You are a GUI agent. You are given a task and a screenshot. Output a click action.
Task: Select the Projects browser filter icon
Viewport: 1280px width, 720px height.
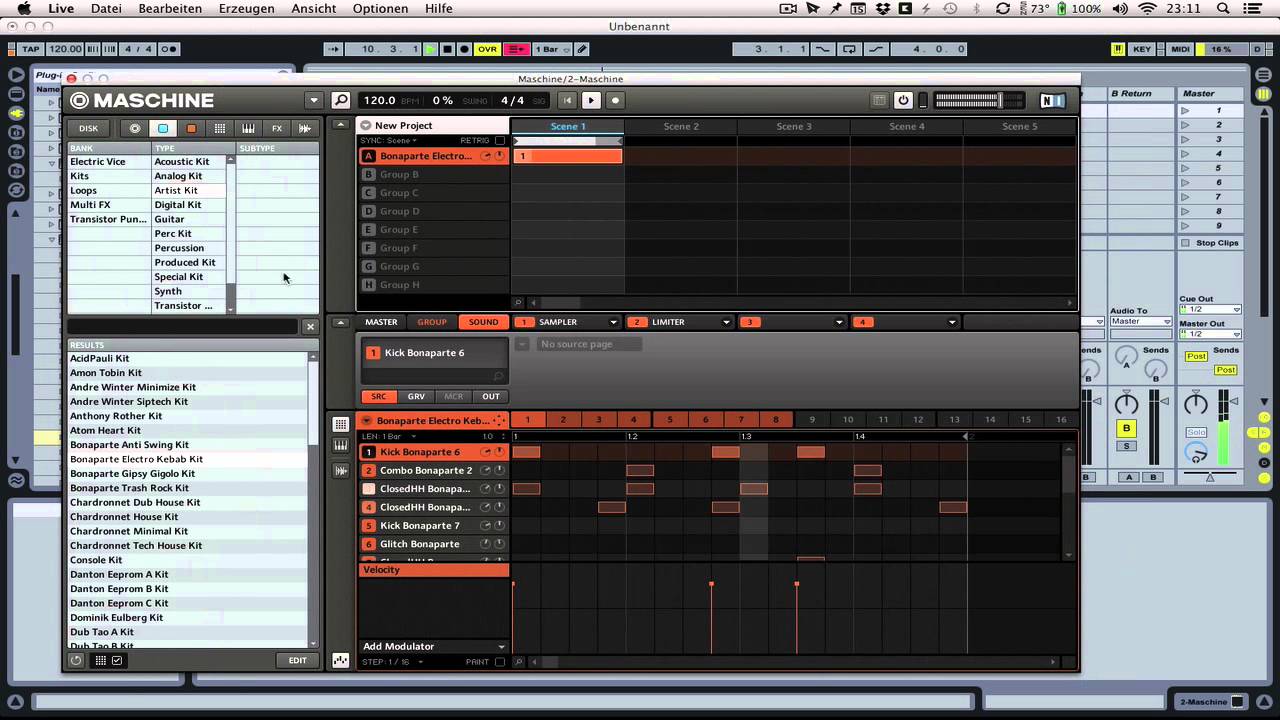pyautogui.click(x=134, y=128)
